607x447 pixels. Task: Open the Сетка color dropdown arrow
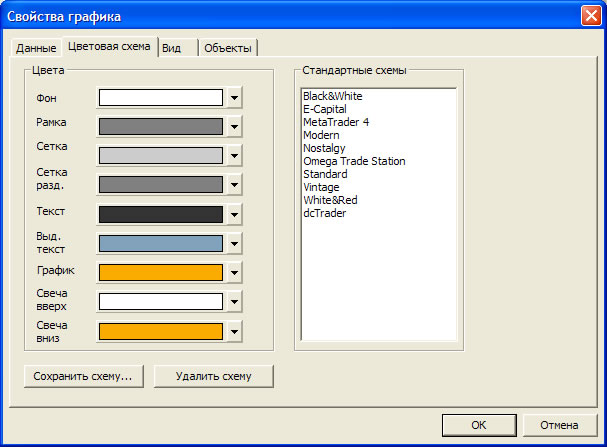click(x=234, y=156)
